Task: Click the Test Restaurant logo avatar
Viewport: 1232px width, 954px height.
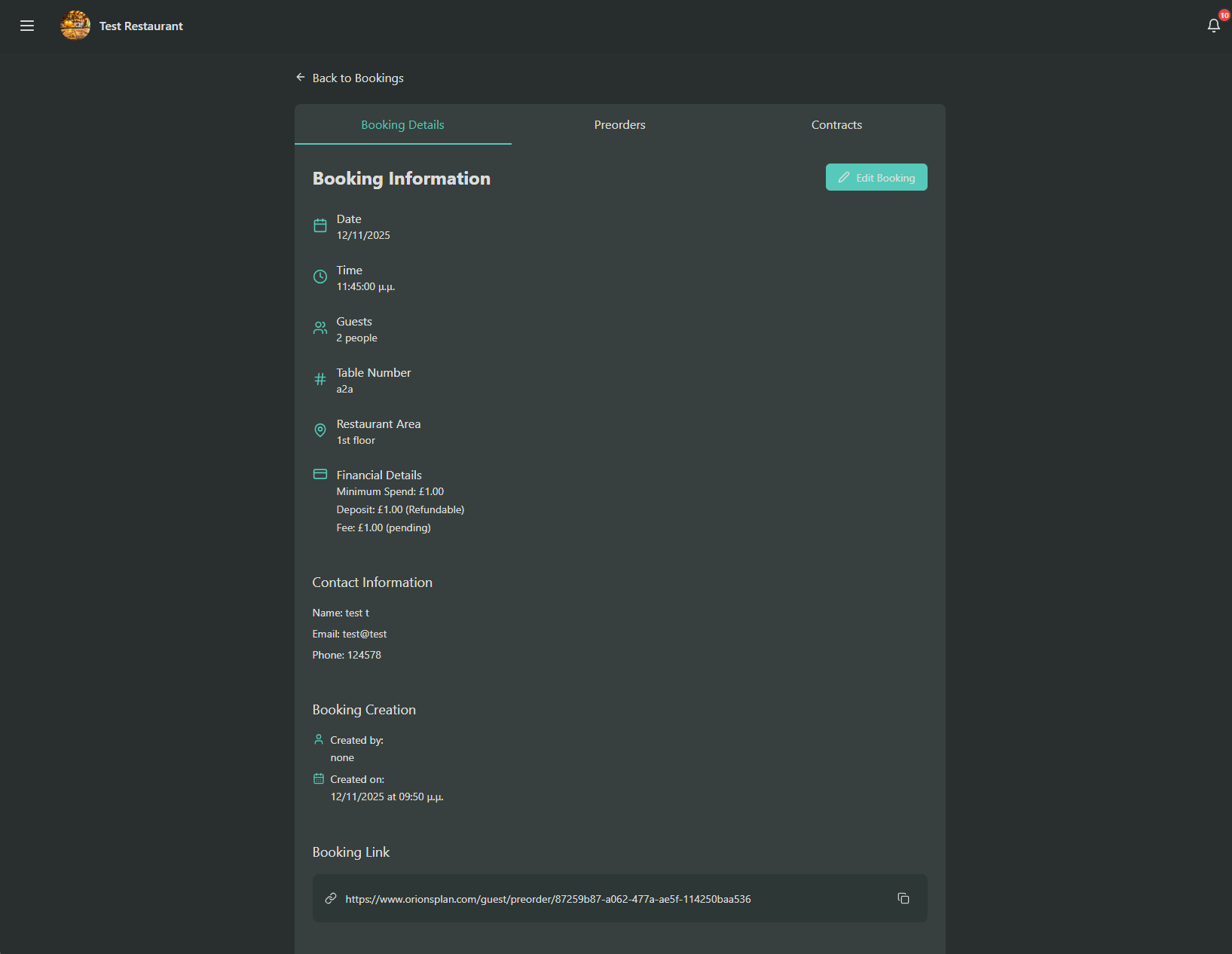Action: click(x=75, y=25)
